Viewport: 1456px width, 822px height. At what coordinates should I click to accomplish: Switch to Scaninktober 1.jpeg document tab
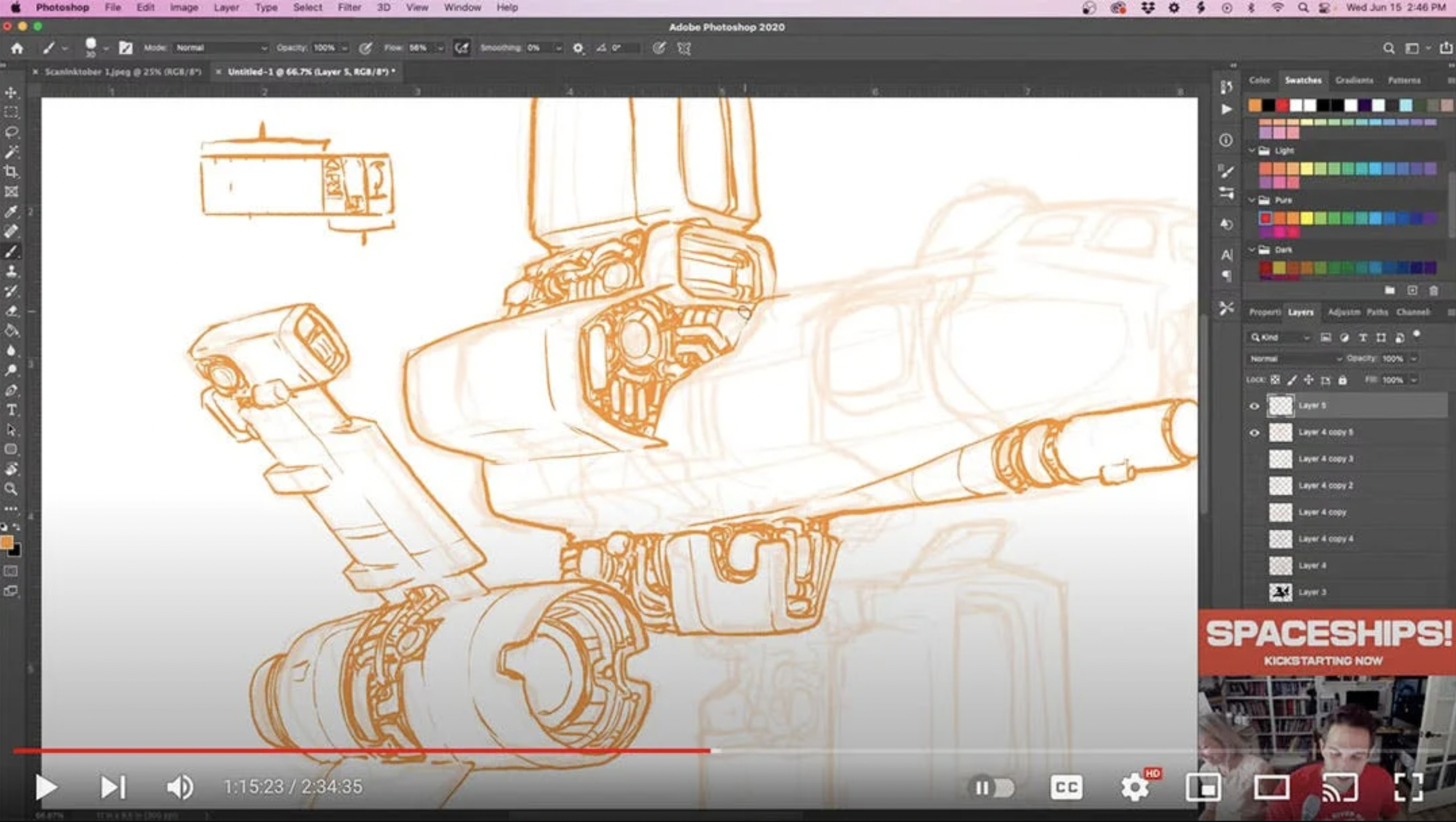coord(123,72)
